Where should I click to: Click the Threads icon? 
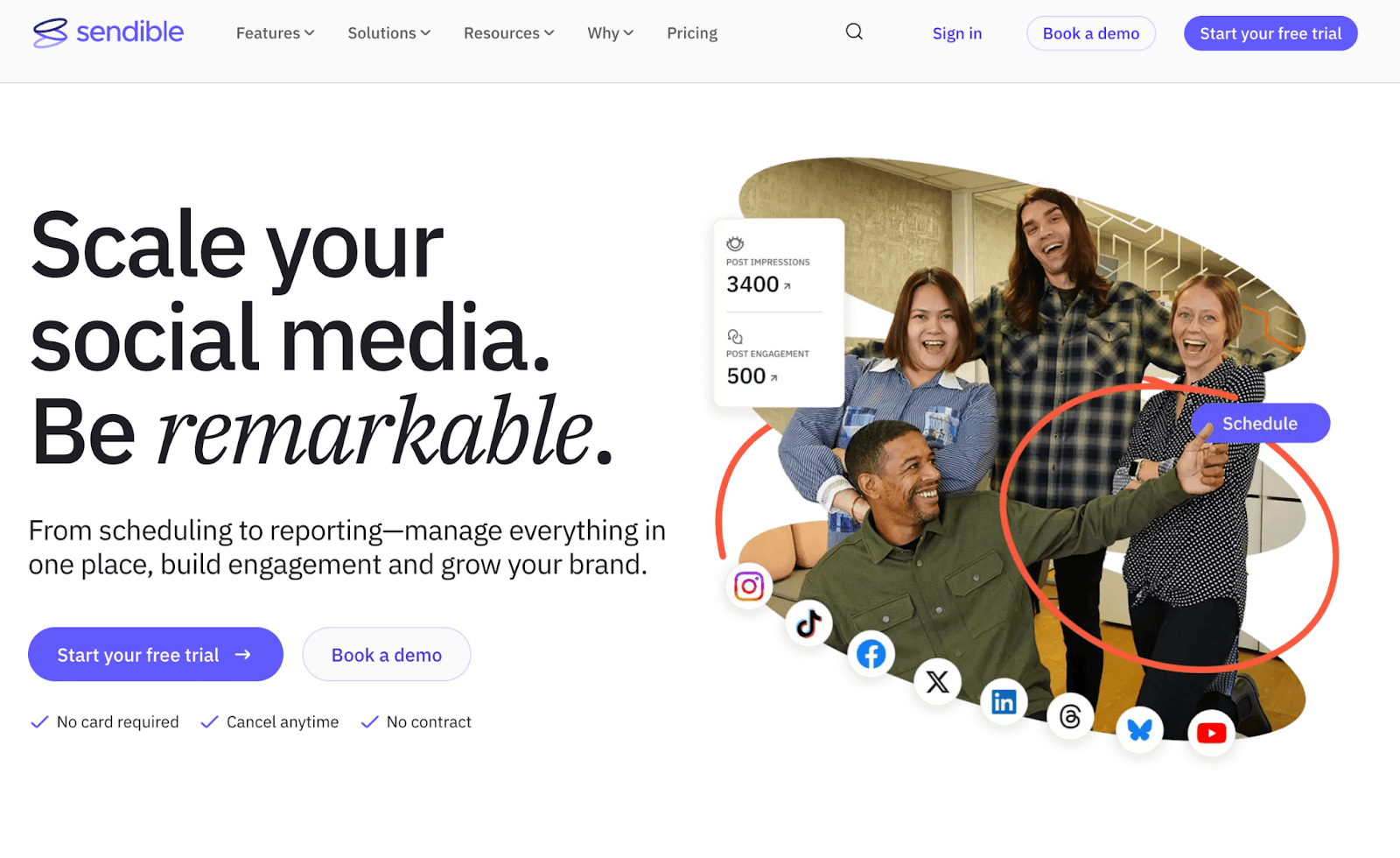(1069, 715)
